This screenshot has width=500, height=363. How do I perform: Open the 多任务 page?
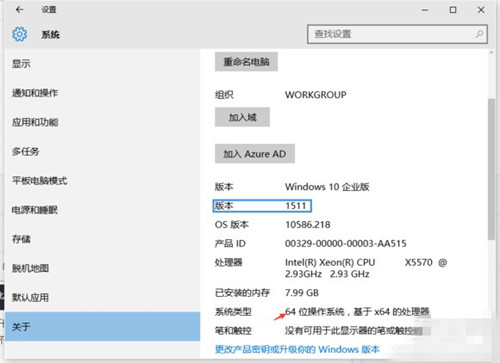(x=26, y=151)
